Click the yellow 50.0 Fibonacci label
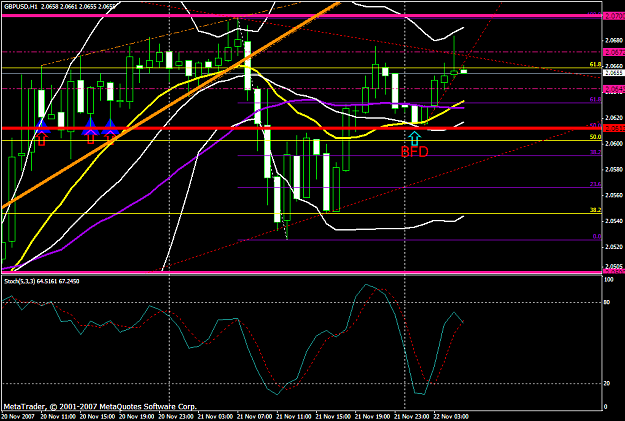625x421 pixels. click(x=595, y=137)
